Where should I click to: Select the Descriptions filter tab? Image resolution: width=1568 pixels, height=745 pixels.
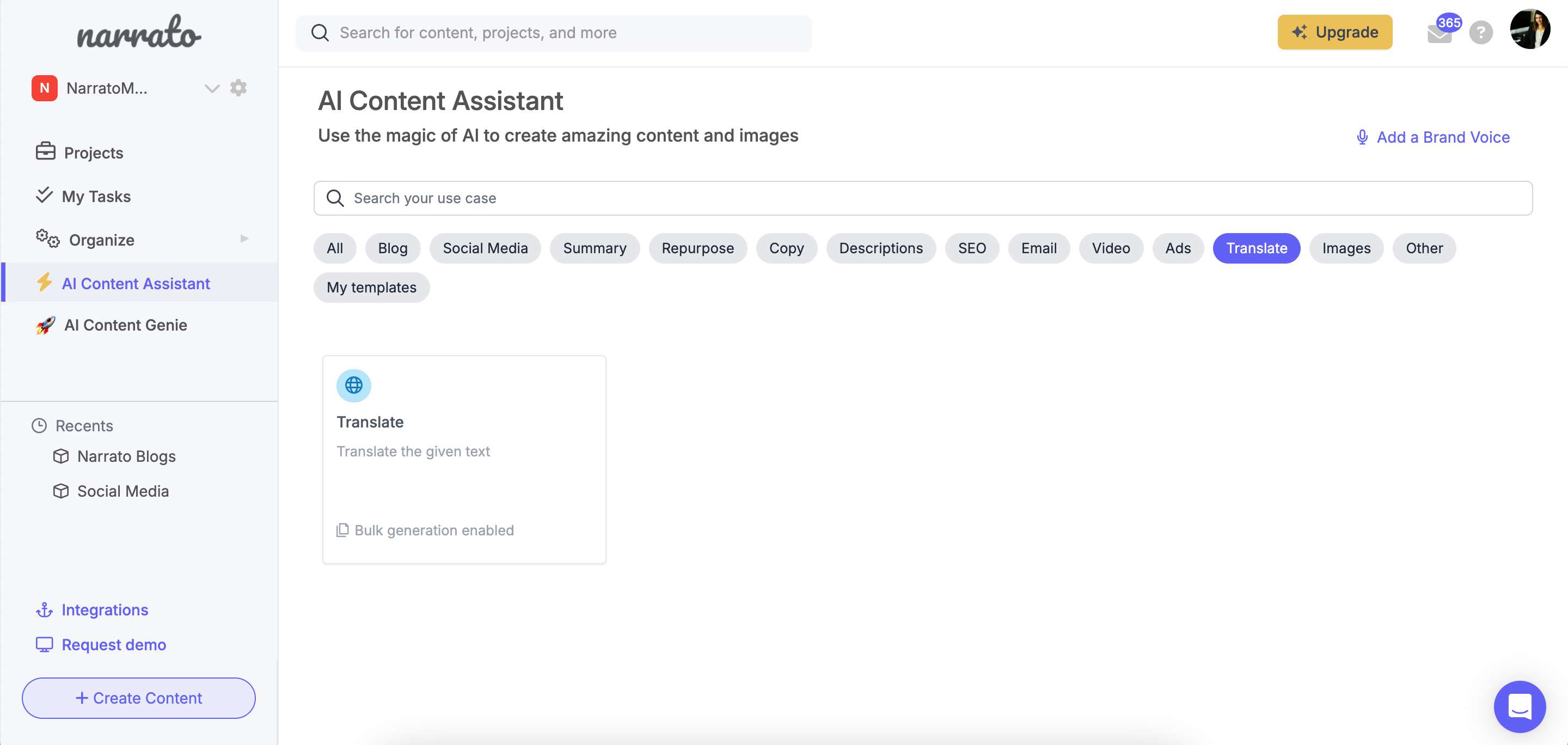point(881,248)
